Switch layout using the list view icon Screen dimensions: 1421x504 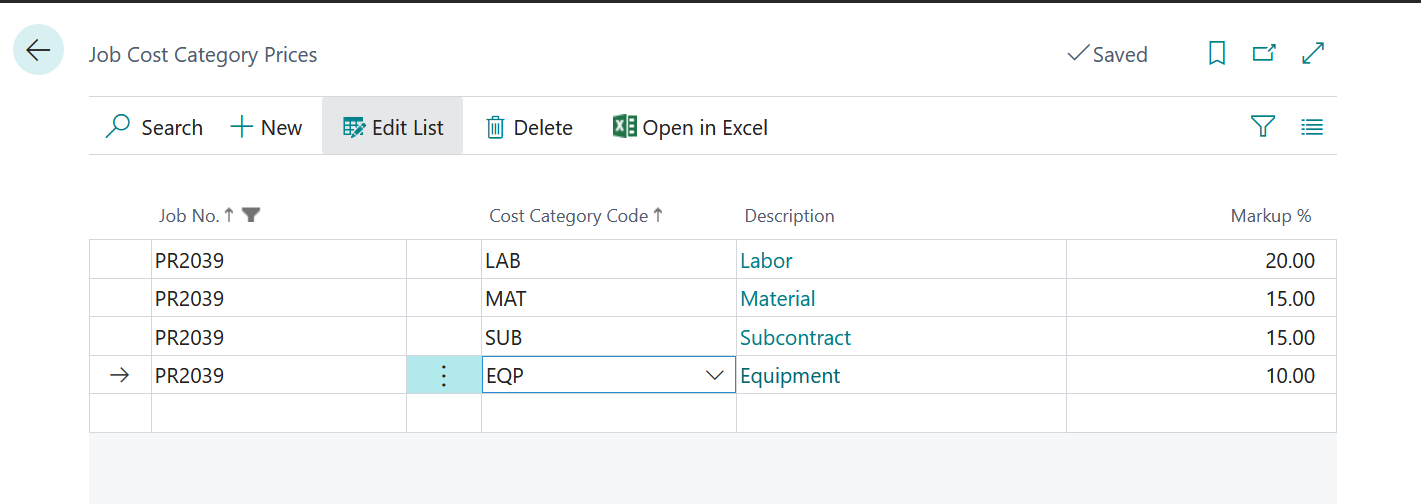[1312, 127]
